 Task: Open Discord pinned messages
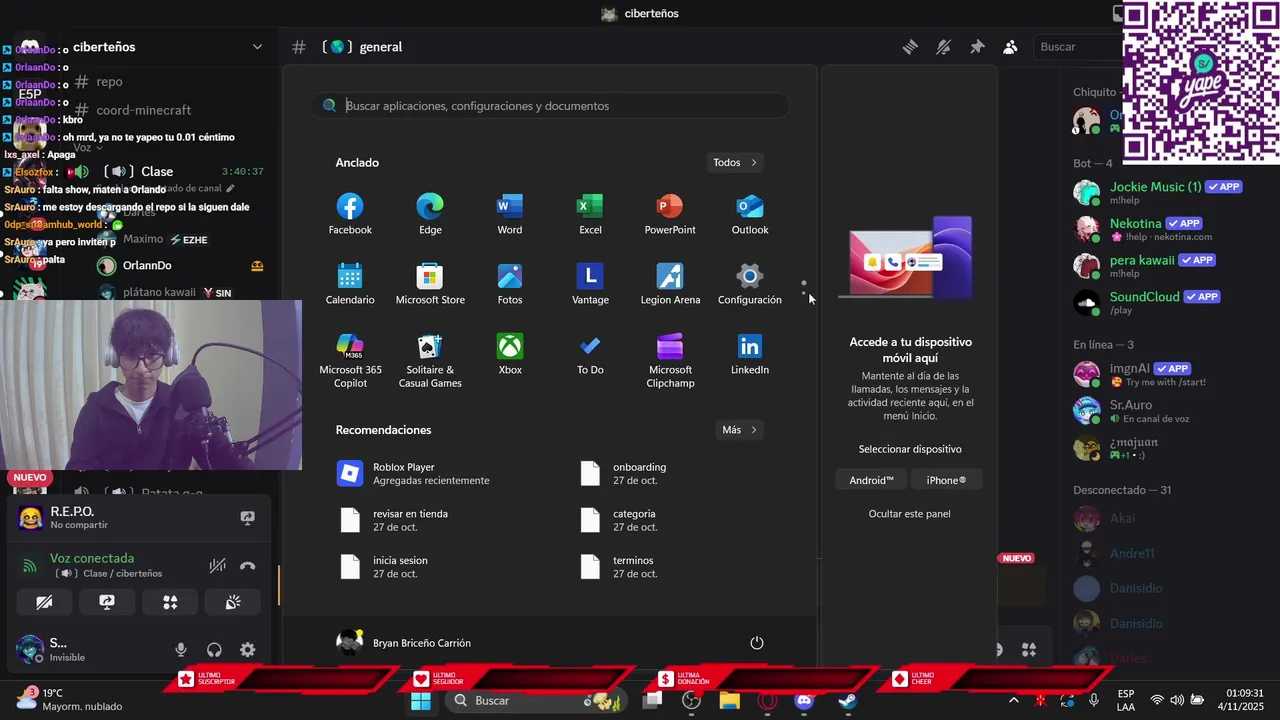coord(977,47)
